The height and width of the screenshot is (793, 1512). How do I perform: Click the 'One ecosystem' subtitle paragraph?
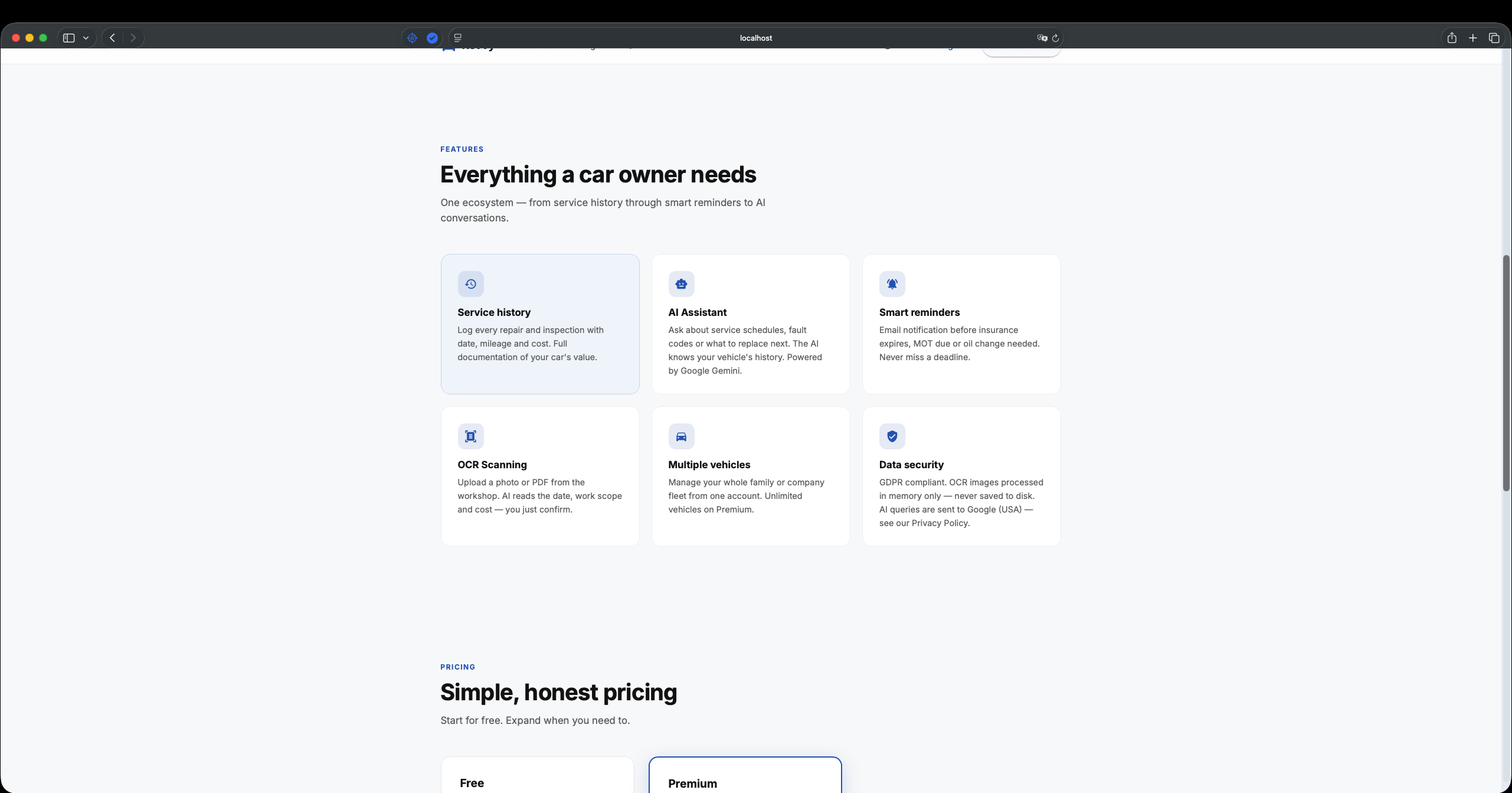603,210
